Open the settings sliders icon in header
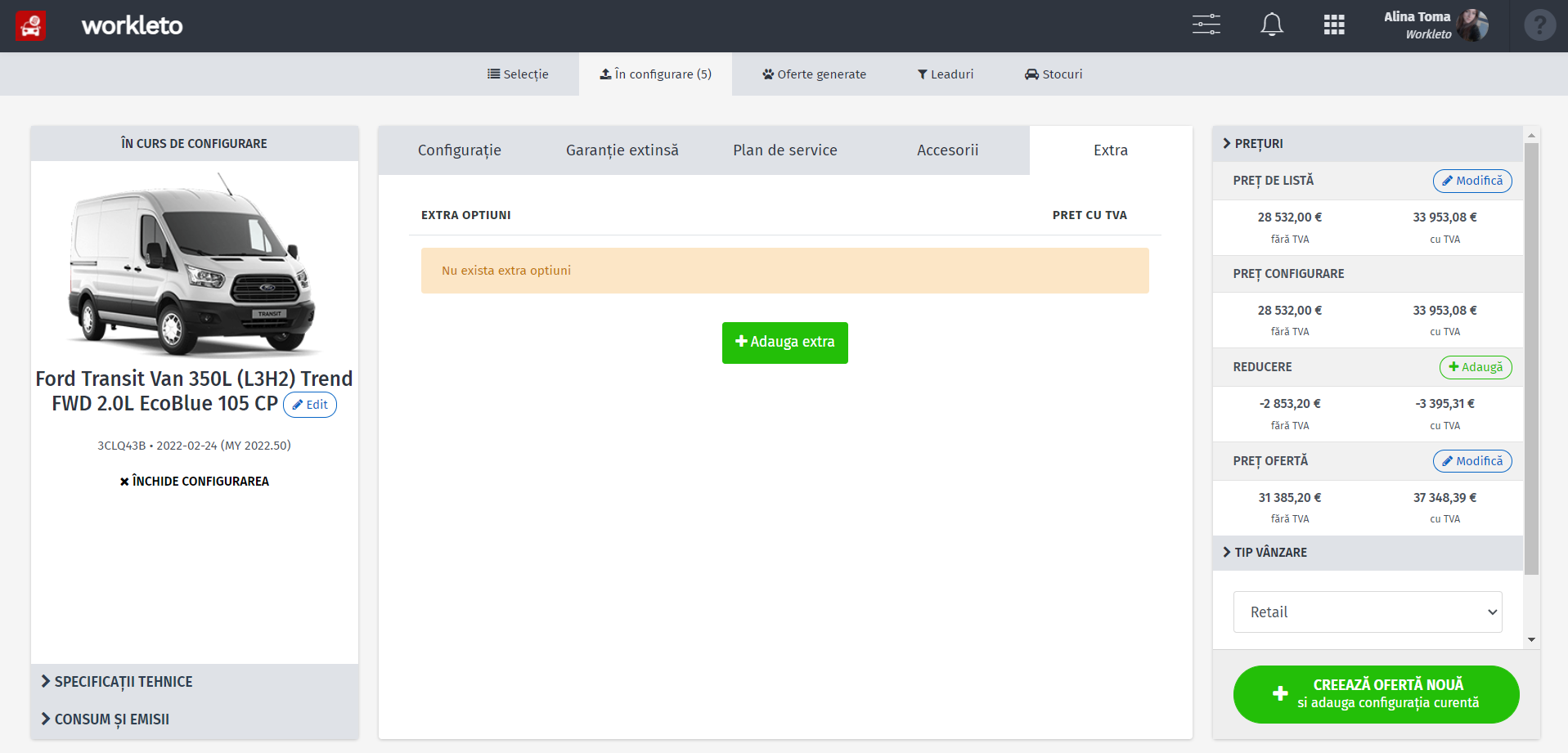The height and width of the screenshot is (753, 1568). [x=1206, y=25]
